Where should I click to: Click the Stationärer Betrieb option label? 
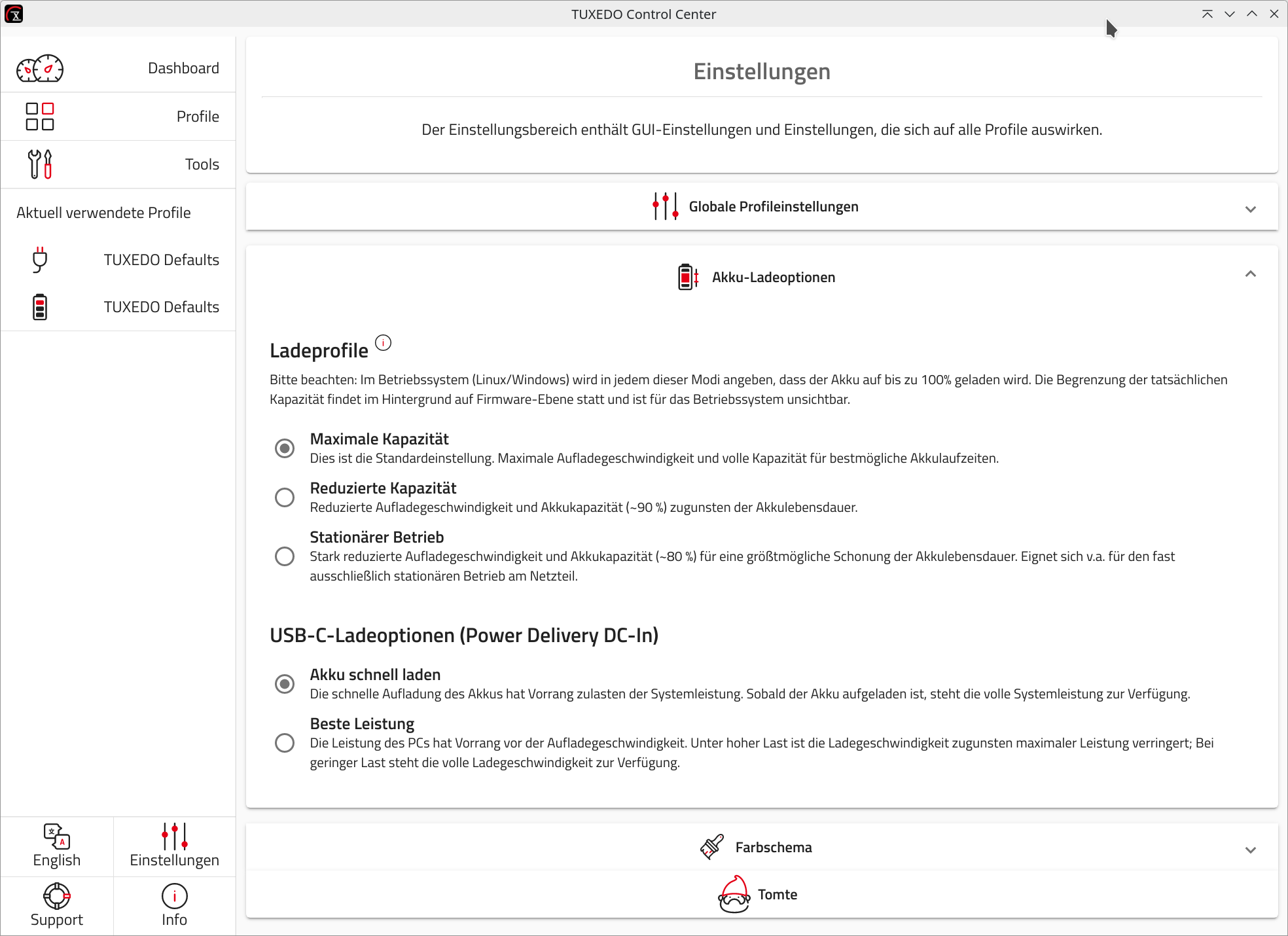tap(377, 537)
